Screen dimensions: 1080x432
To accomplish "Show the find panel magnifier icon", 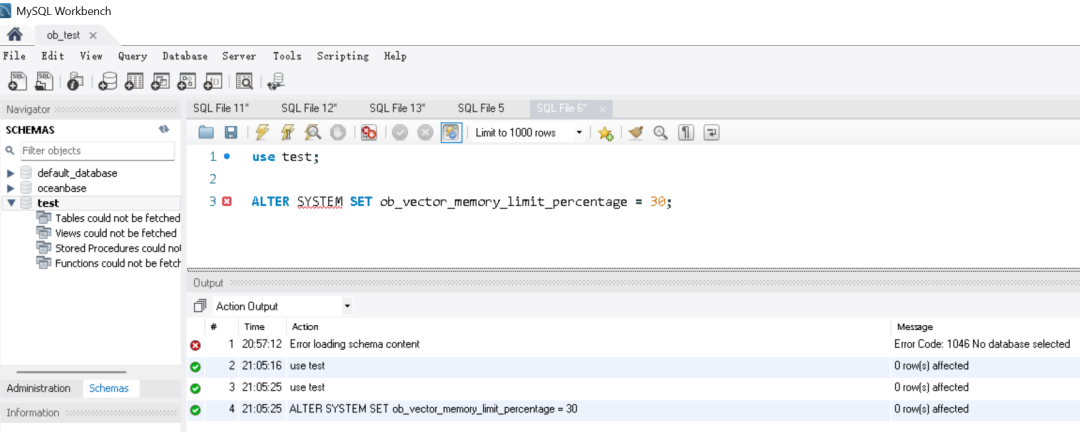I will (660, 133).
